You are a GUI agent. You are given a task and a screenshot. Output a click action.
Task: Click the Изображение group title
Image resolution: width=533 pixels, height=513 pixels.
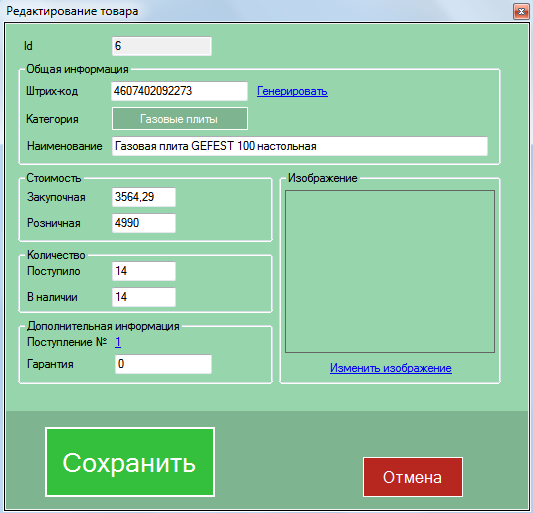point(323,178)
